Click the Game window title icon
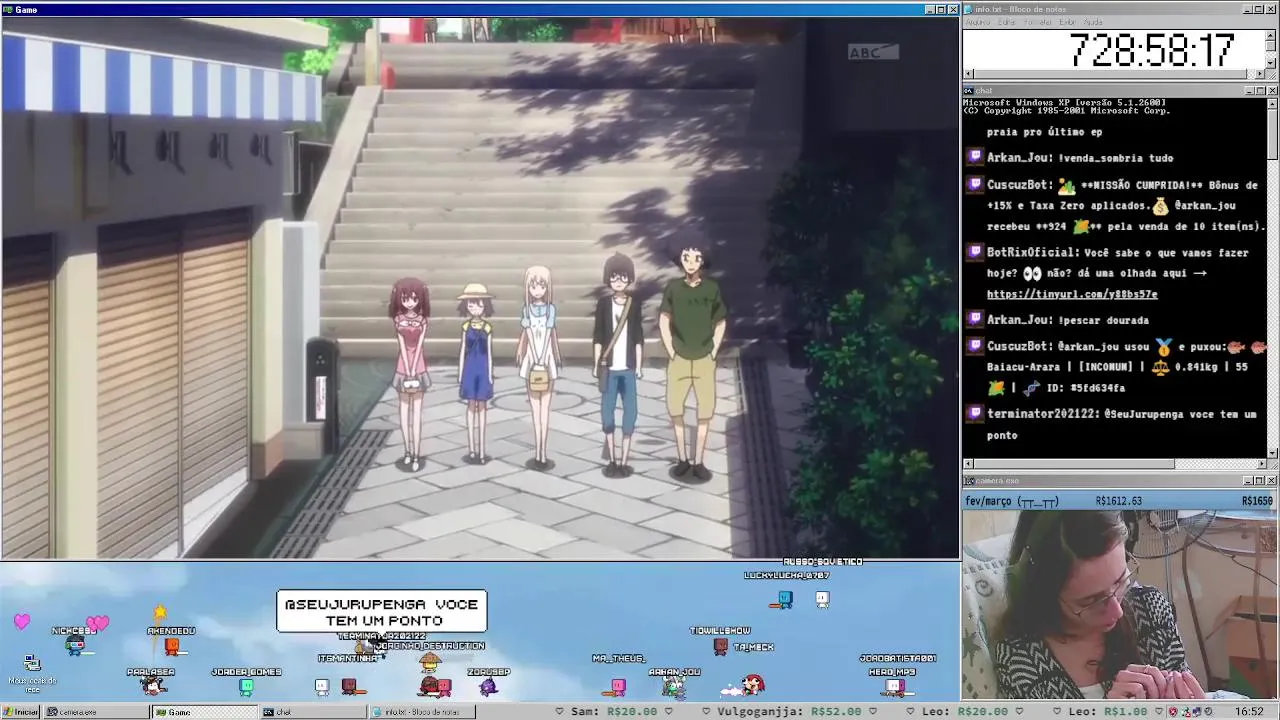The width and height of the screenshot is (1280, 720). click(7, 9)
